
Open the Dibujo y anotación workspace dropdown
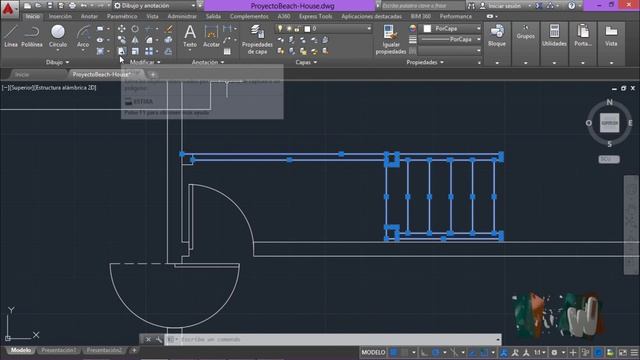click(x=155, y=6)
